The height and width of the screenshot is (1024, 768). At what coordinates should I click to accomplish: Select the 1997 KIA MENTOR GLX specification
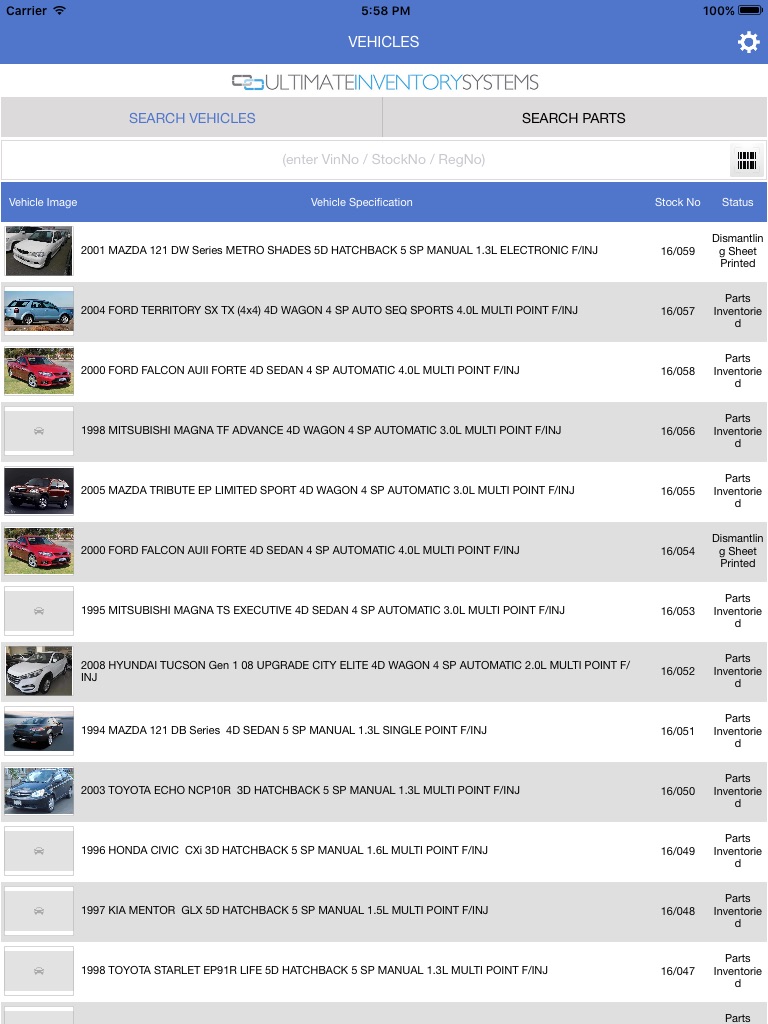pos(284,911)
